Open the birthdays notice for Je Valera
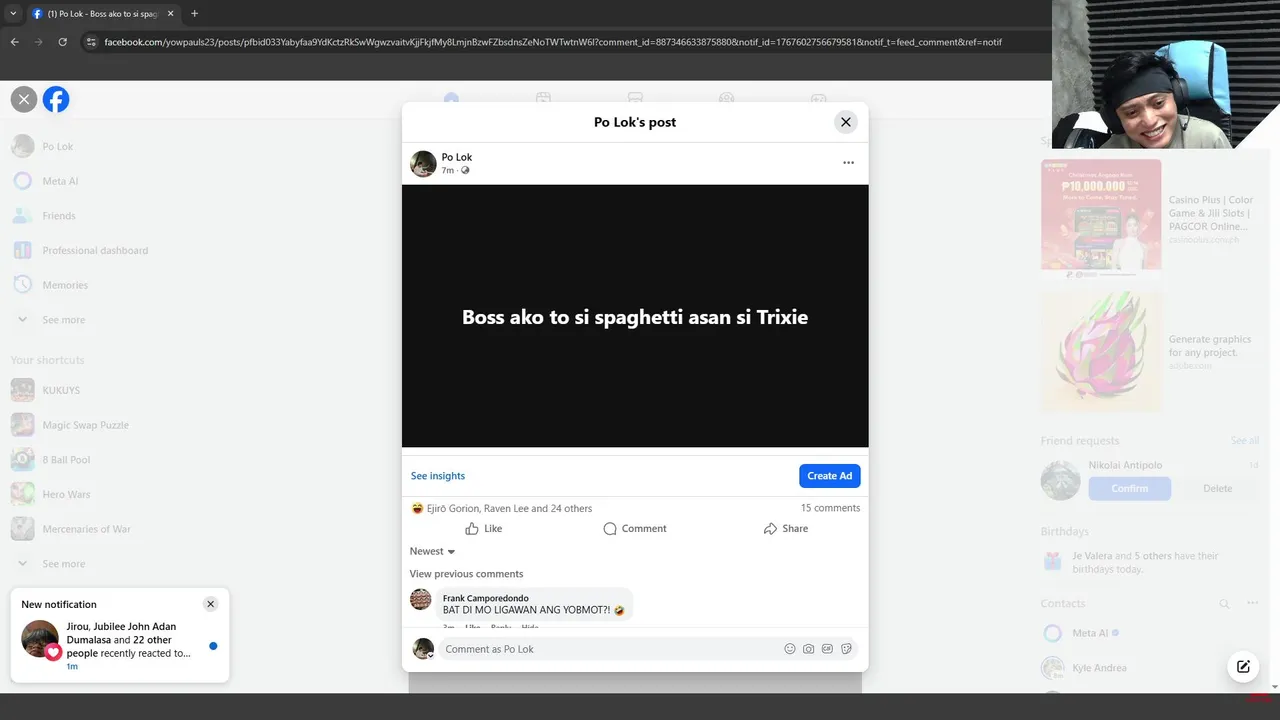This screenshot has height=720, width=1280. coord(1145,562)
